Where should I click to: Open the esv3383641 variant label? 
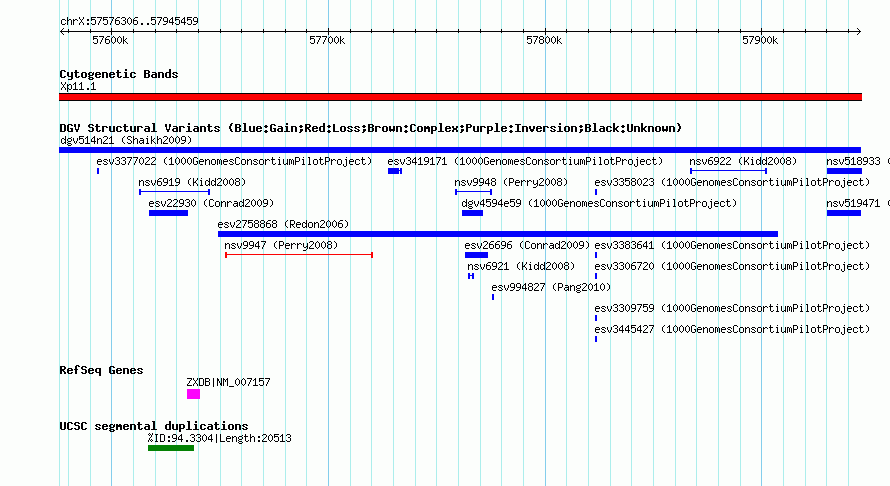coord(732,245)
